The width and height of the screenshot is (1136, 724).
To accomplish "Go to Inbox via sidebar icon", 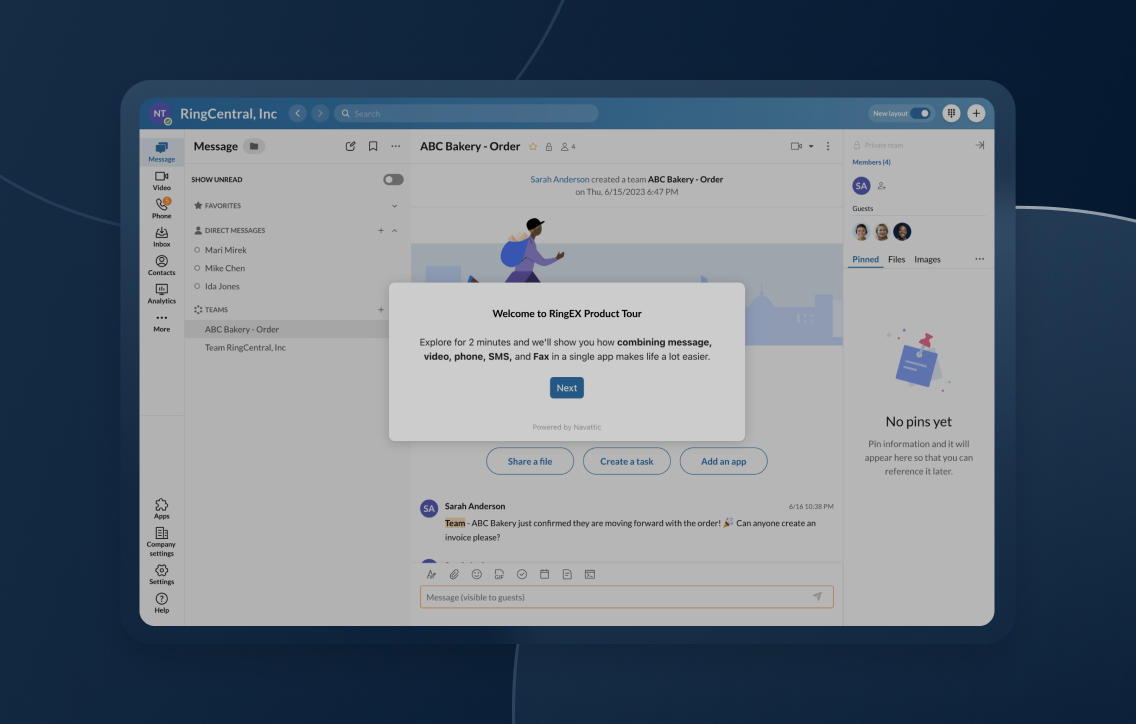I will [161, 236].
